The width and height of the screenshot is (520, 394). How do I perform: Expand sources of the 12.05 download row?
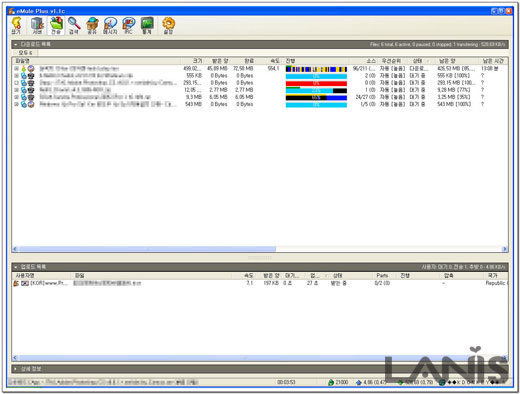[x=16, y=90]
